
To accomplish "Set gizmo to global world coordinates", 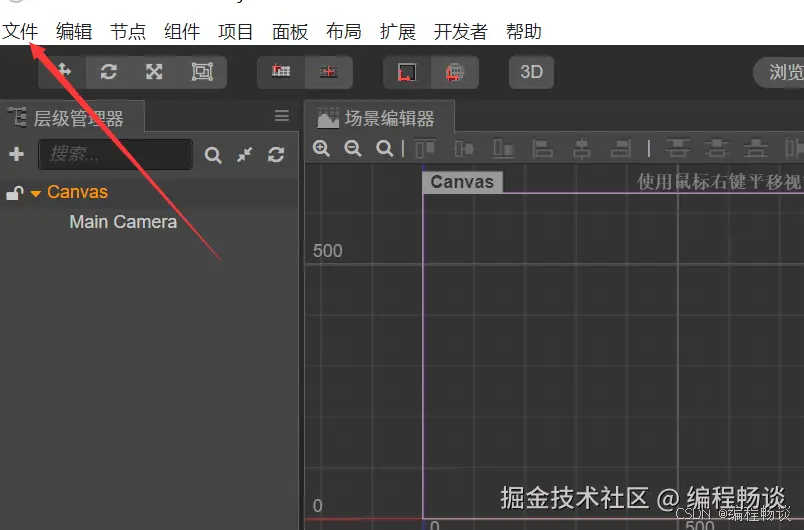I will (455, 72).
